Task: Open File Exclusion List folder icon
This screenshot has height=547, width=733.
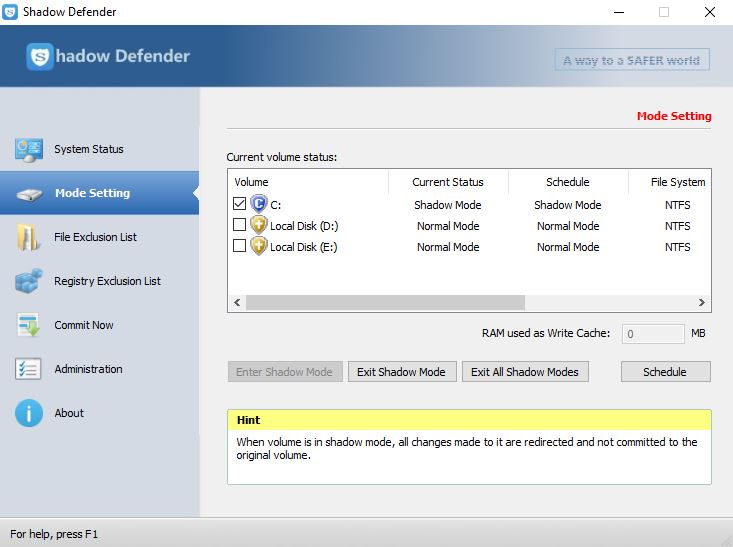Action: 29,238
